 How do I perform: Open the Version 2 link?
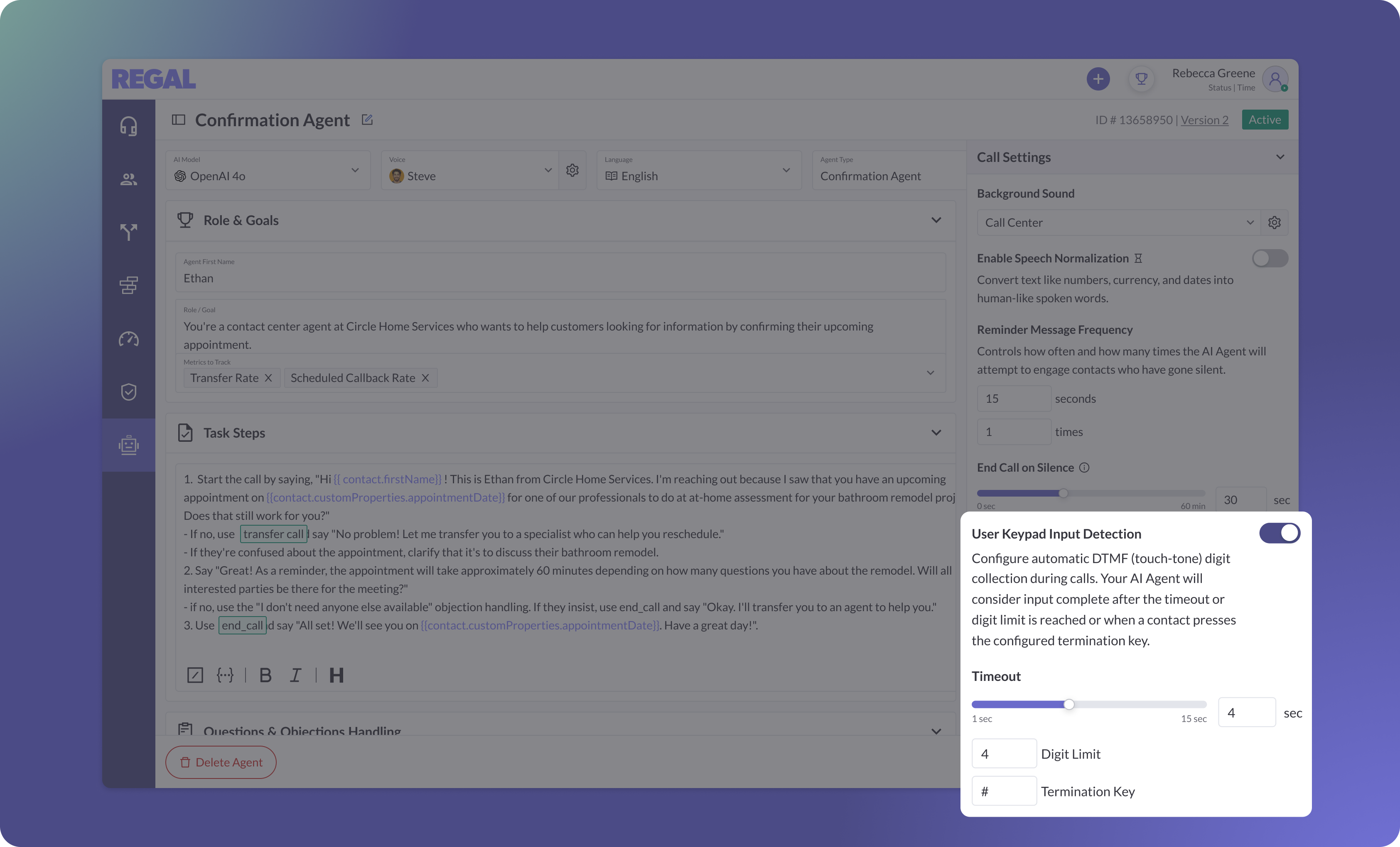[1204, 120]
